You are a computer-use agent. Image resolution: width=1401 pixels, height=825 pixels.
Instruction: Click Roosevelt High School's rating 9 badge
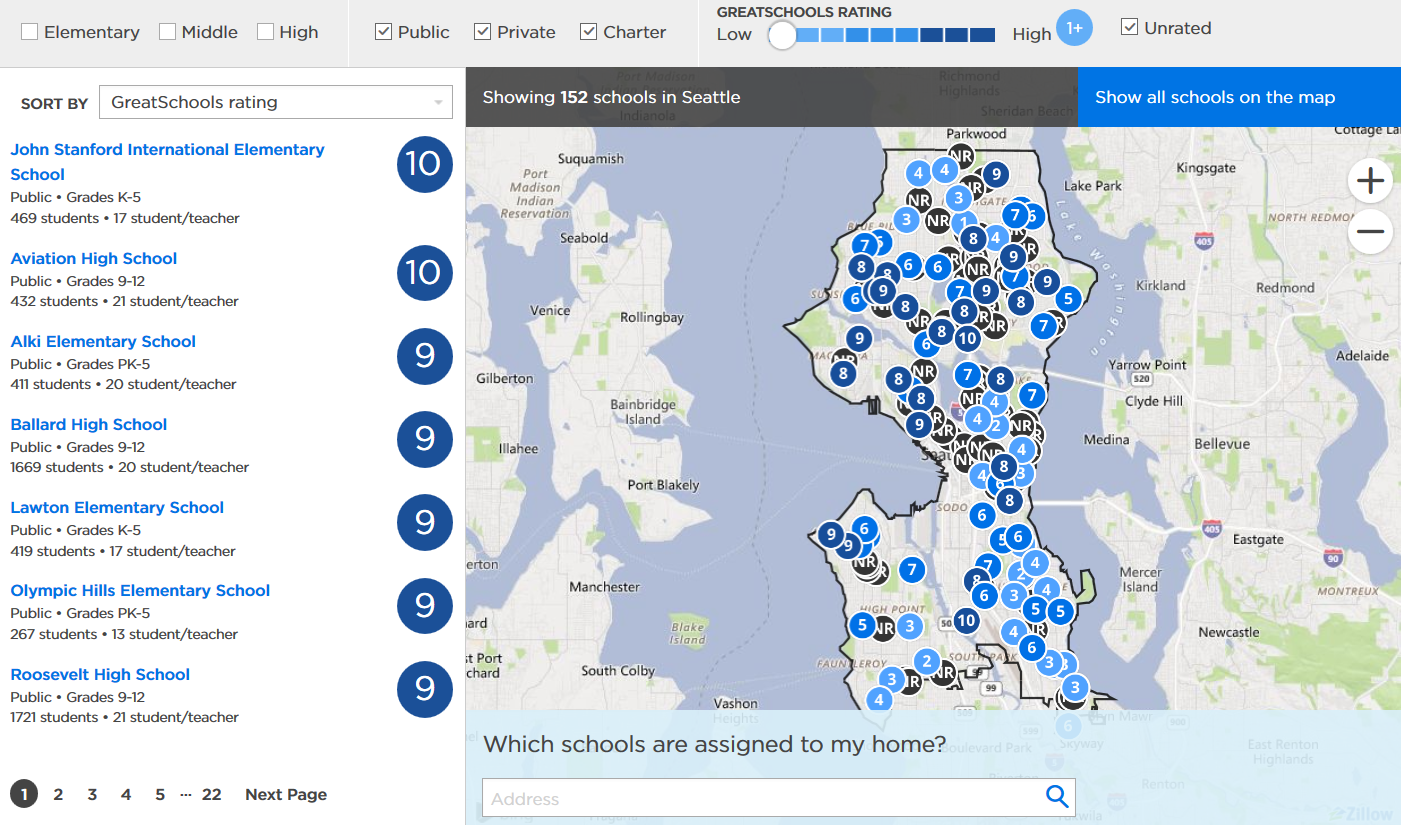pyautogui.click(x=425, y=689)
